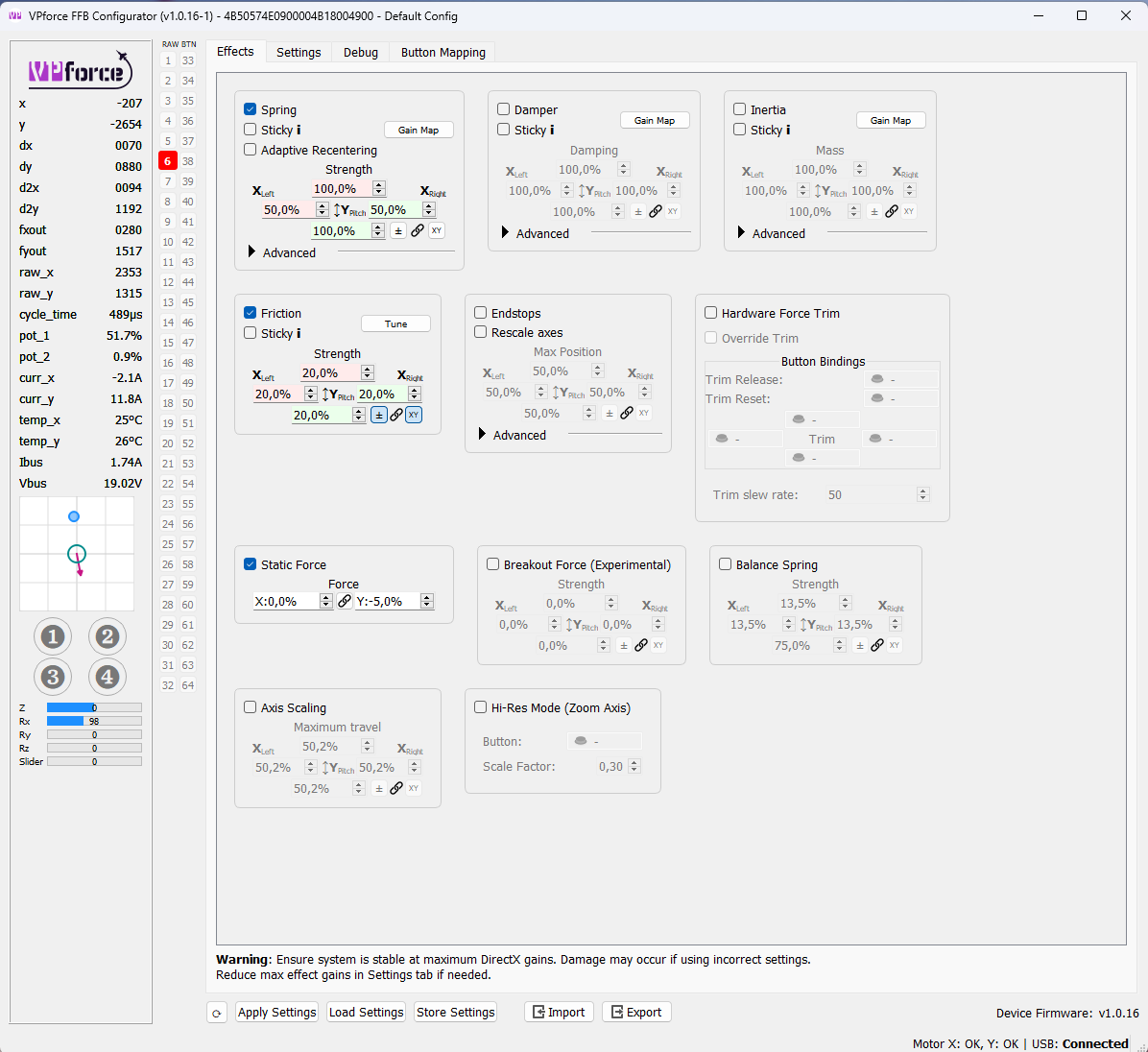Expand the Damper Advanced section
This screenshot has width=1148, height=1052.
tap(505, 233)
